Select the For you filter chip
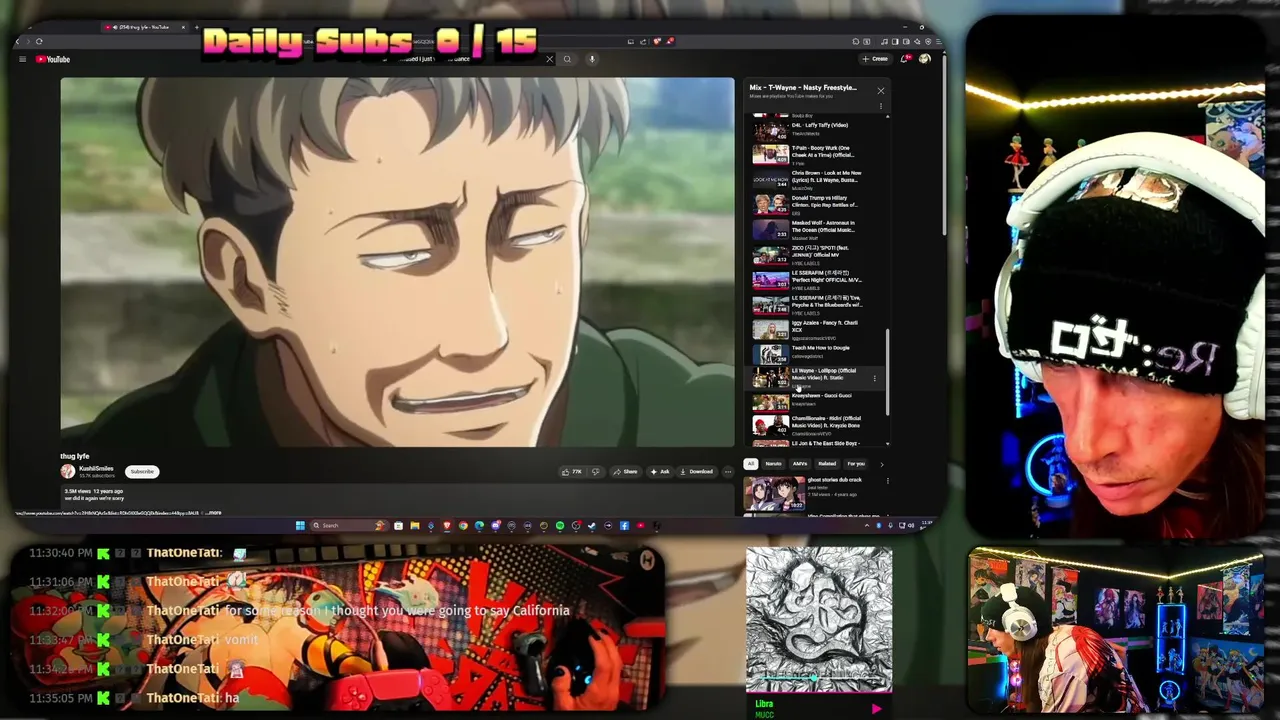The height and width of the screenshot is (720, 1280). tap(856, 464)
